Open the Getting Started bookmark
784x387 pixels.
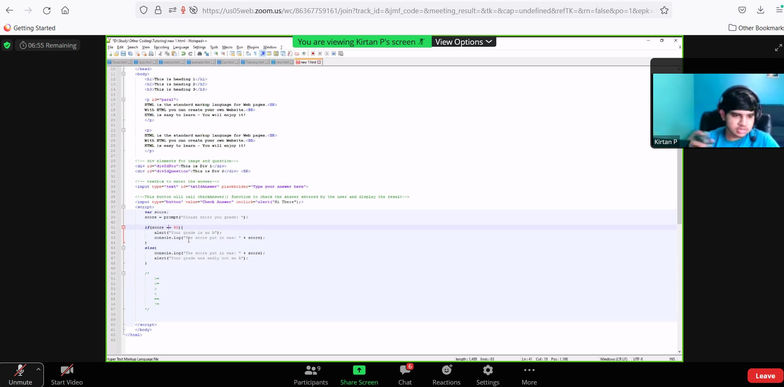[30, 28]
